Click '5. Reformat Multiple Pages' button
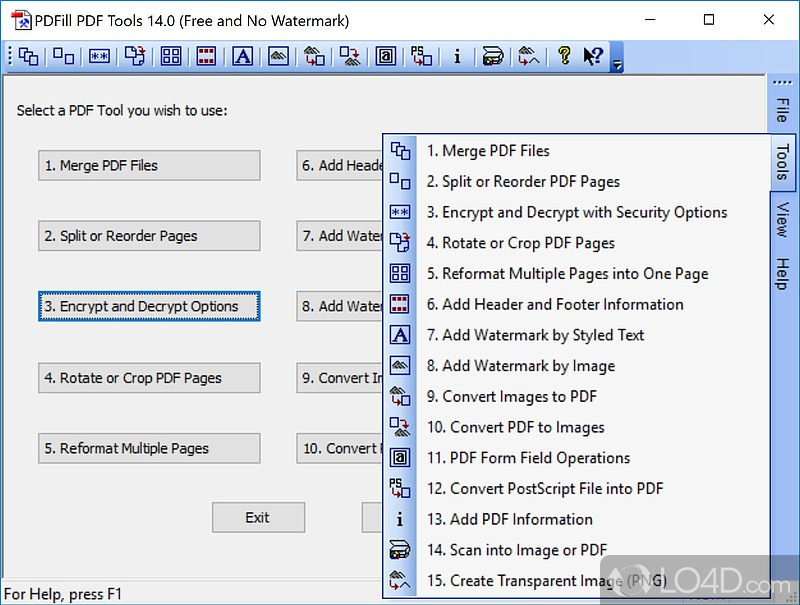Viewport: 800px width, 605px height. [149, 448]
